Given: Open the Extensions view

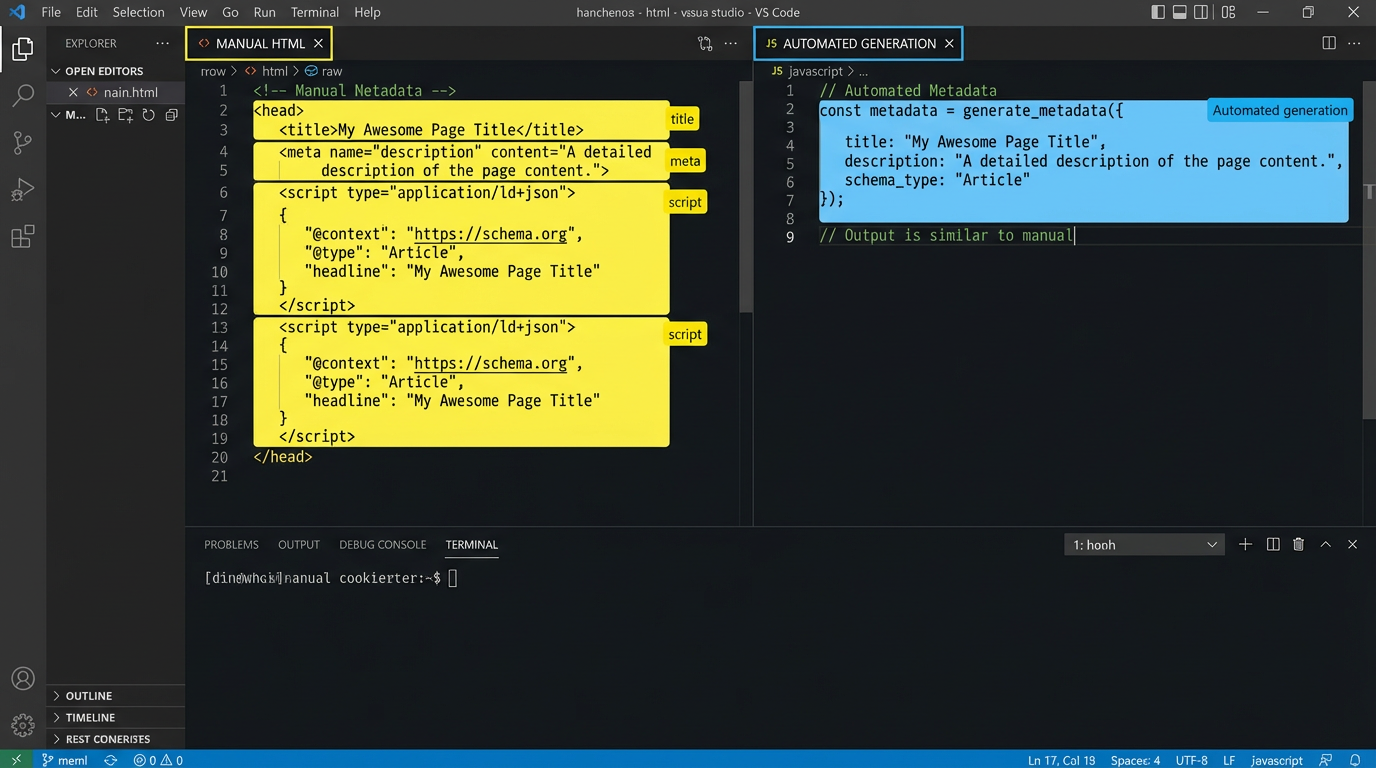Looking at the screenshot, I should pos(22,237).
